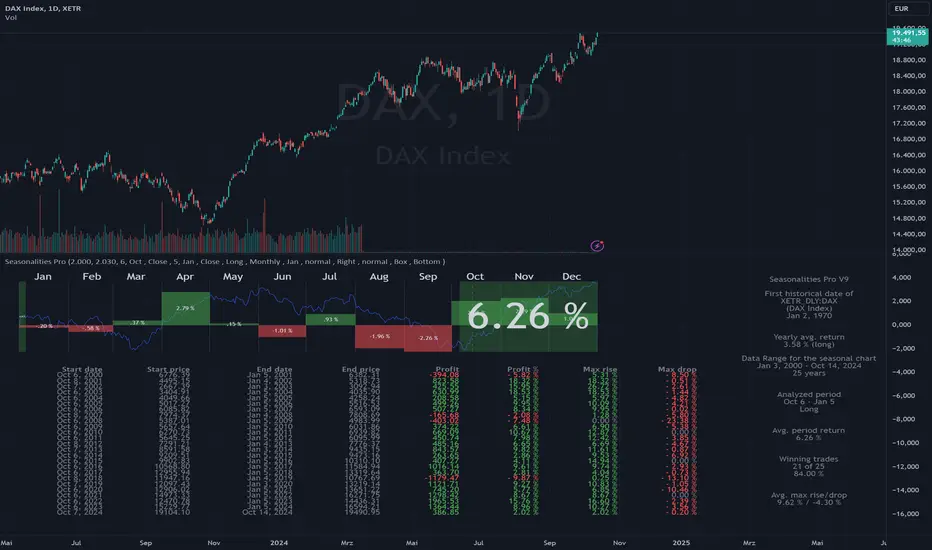This screenshot has height=550, width=932.
Task: Click the Profit % column header
Action: (522, 369)
